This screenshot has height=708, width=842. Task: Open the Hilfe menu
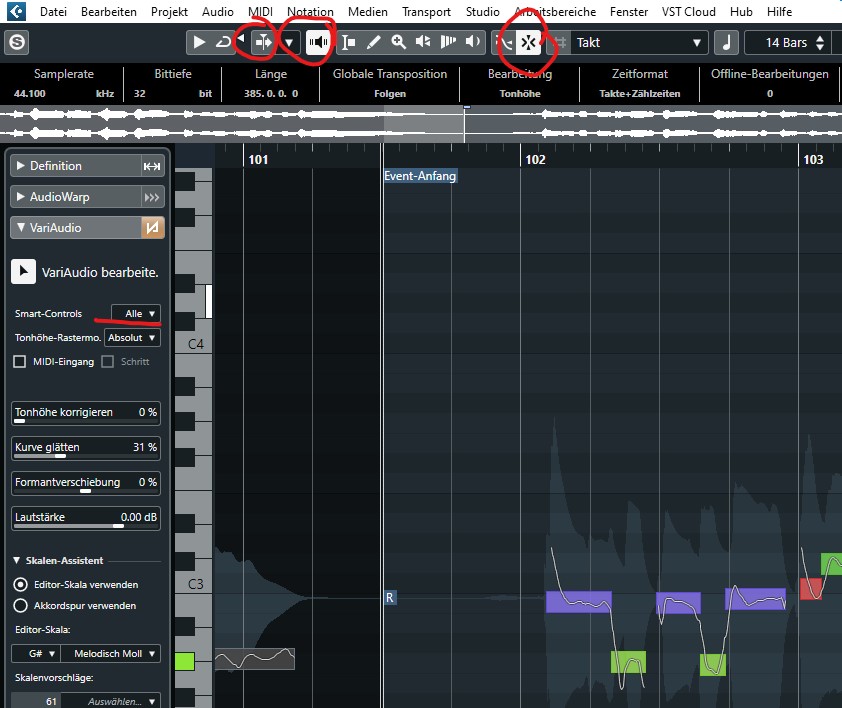coord(779,11)
